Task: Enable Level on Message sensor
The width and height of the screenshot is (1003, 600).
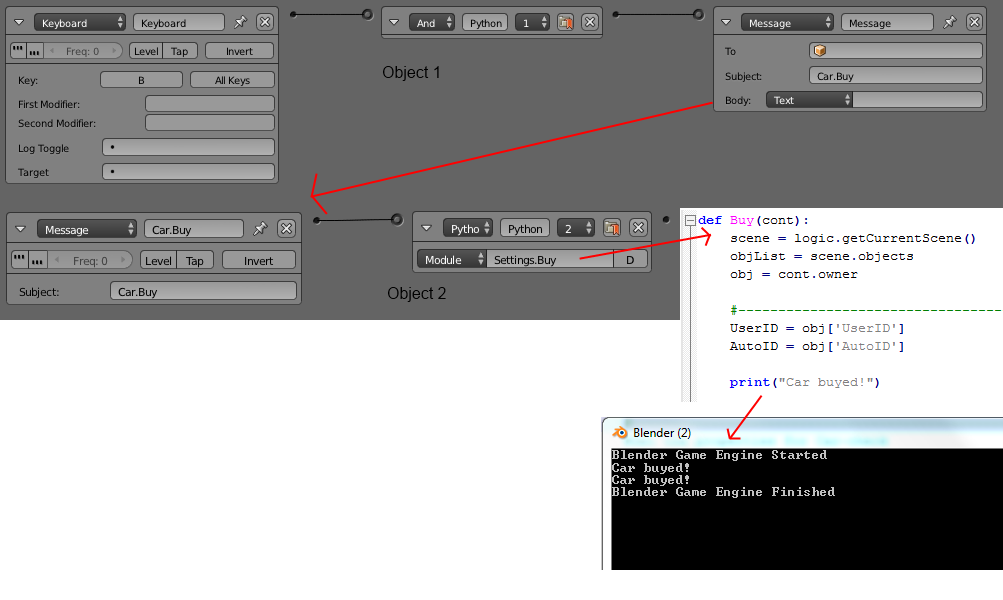Action: point(158,260)
